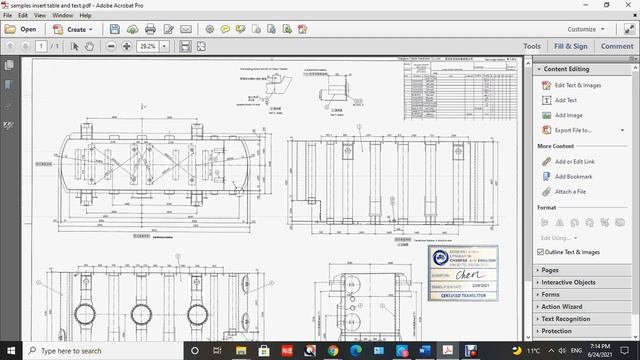Screen dimensions: 640x360
Task: Toggle read mode expand icon
Action: [629, 29]
